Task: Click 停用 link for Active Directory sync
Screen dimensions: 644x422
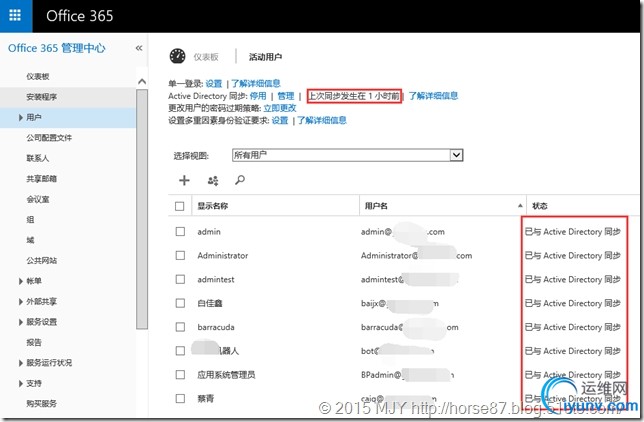Action: tap(258, 96)
